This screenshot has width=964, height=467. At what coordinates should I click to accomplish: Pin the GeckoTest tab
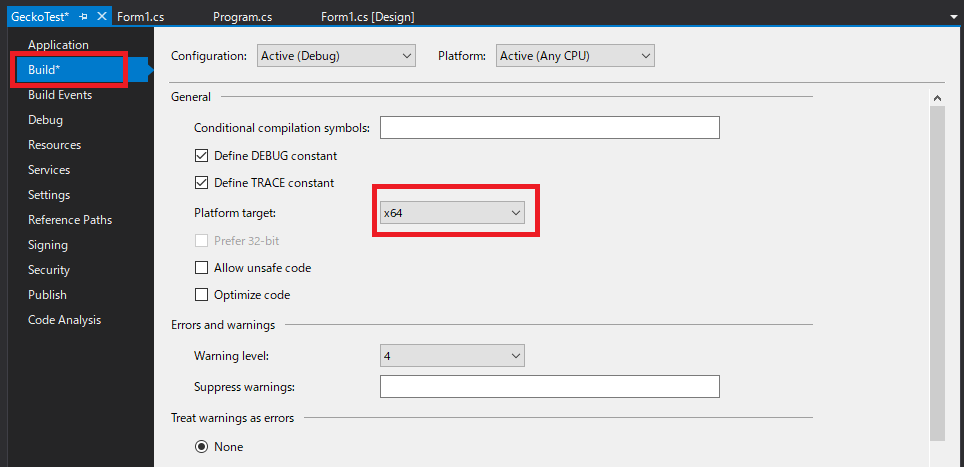[84, 17]
